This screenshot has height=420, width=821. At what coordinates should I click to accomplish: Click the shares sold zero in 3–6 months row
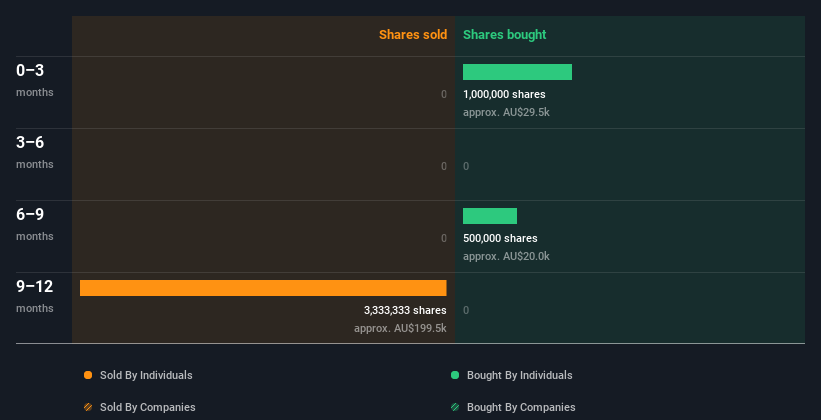coord(444,167)
